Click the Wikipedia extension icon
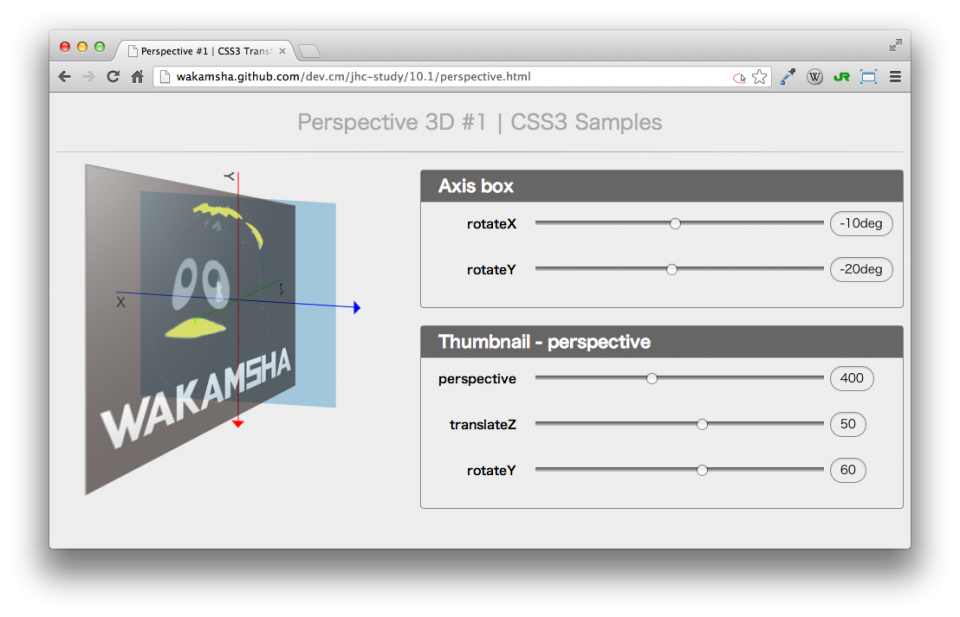The width and height of the screenshot is (960, 617). (x=814, y=76)
